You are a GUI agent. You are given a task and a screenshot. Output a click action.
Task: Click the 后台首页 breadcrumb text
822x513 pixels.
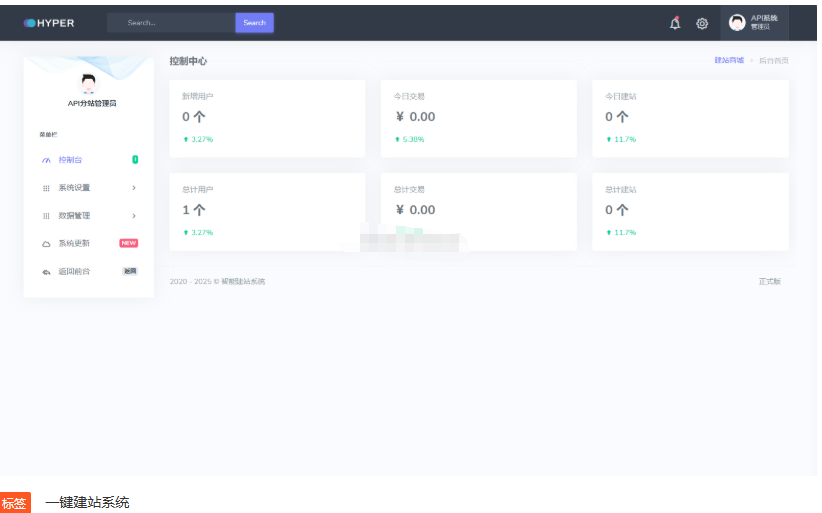pyautogui.click(x=774, y=60)
